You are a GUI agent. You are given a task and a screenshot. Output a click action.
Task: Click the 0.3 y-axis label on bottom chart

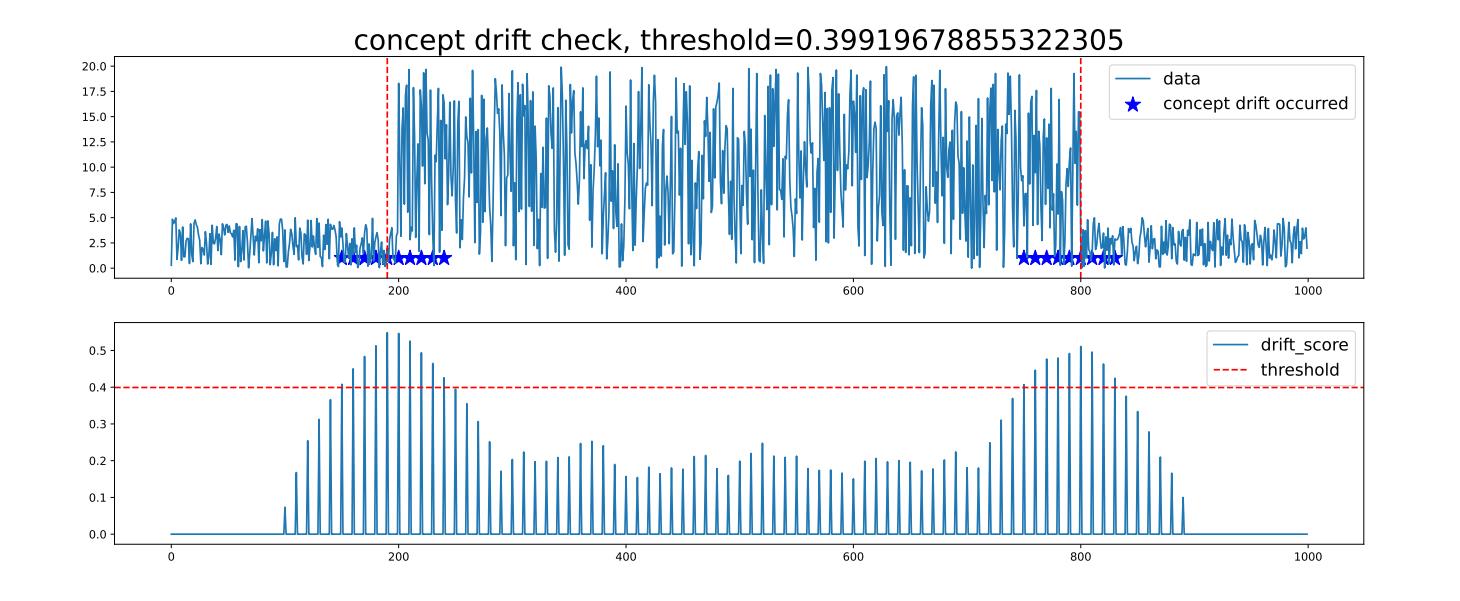(x=98, y=424)
